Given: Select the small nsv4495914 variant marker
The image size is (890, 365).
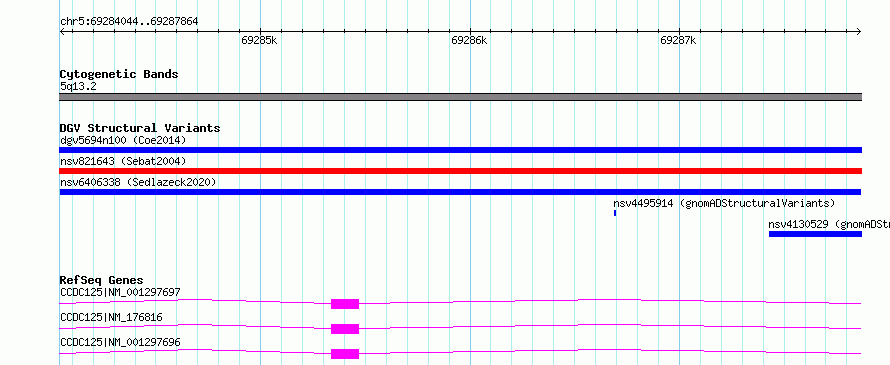Looking at the screenshot, I should pos(615,213).
